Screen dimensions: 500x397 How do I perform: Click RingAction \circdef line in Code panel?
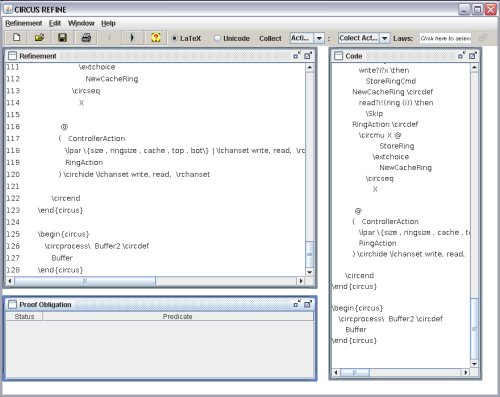385,124
